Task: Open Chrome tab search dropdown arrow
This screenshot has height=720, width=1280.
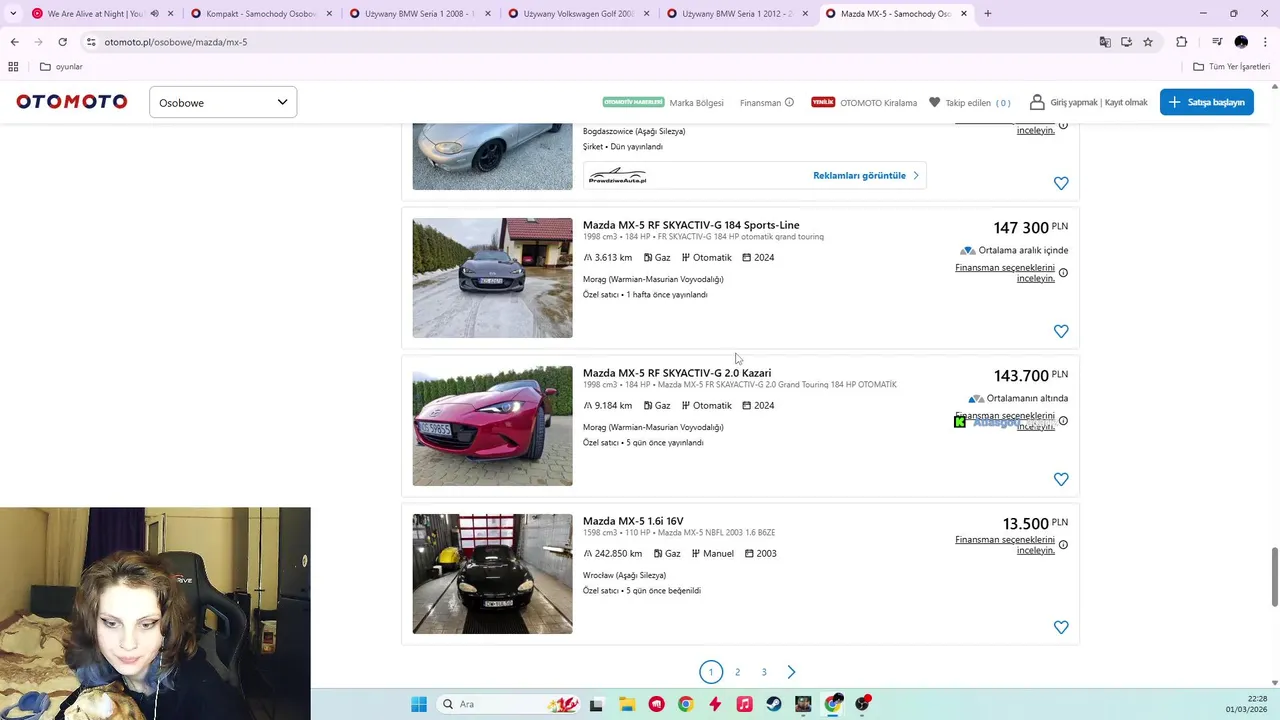Action: point(13,14)
